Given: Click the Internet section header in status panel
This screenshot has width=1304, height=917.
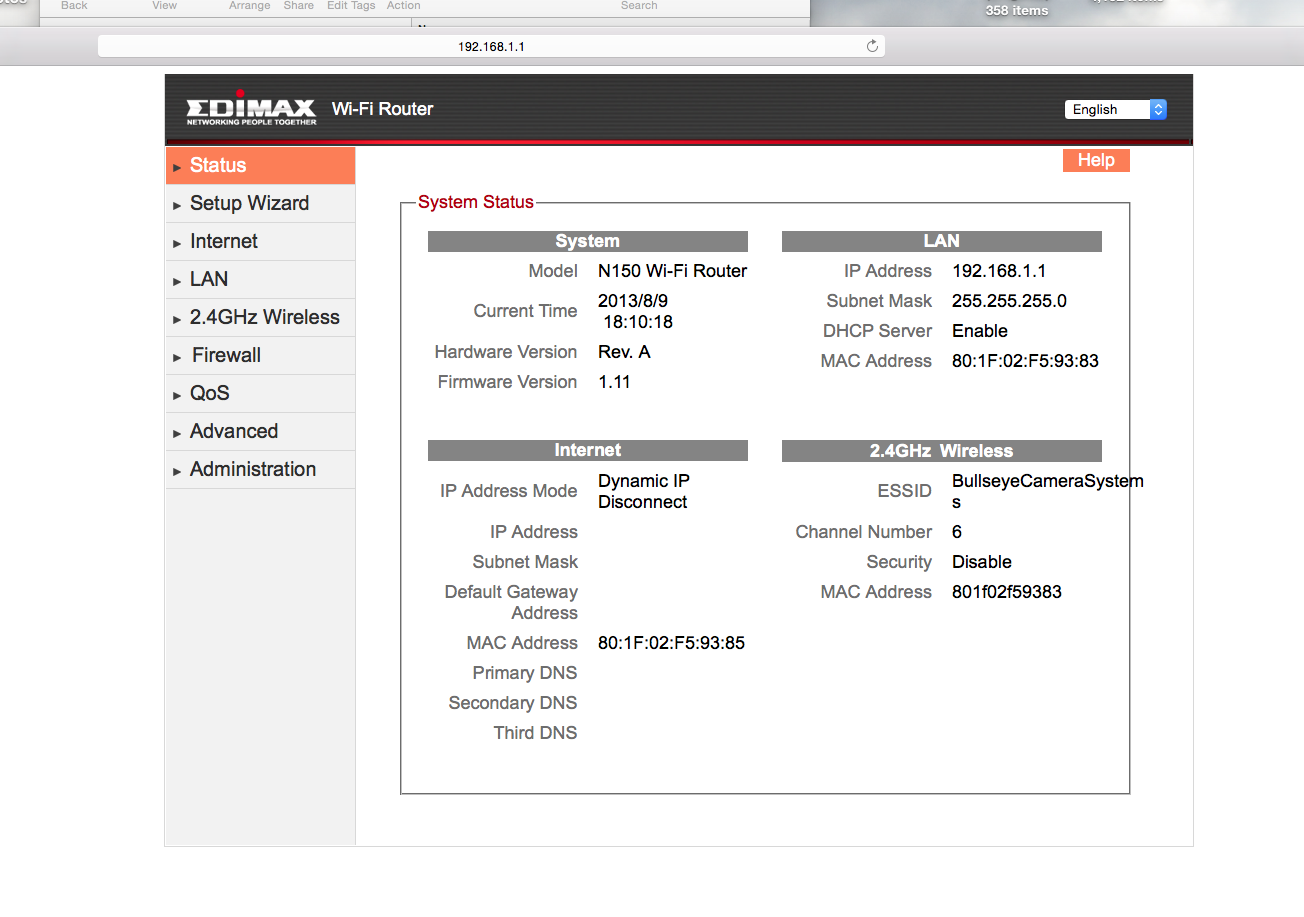Looking at the screenshot, I should (x=588, y=451).
